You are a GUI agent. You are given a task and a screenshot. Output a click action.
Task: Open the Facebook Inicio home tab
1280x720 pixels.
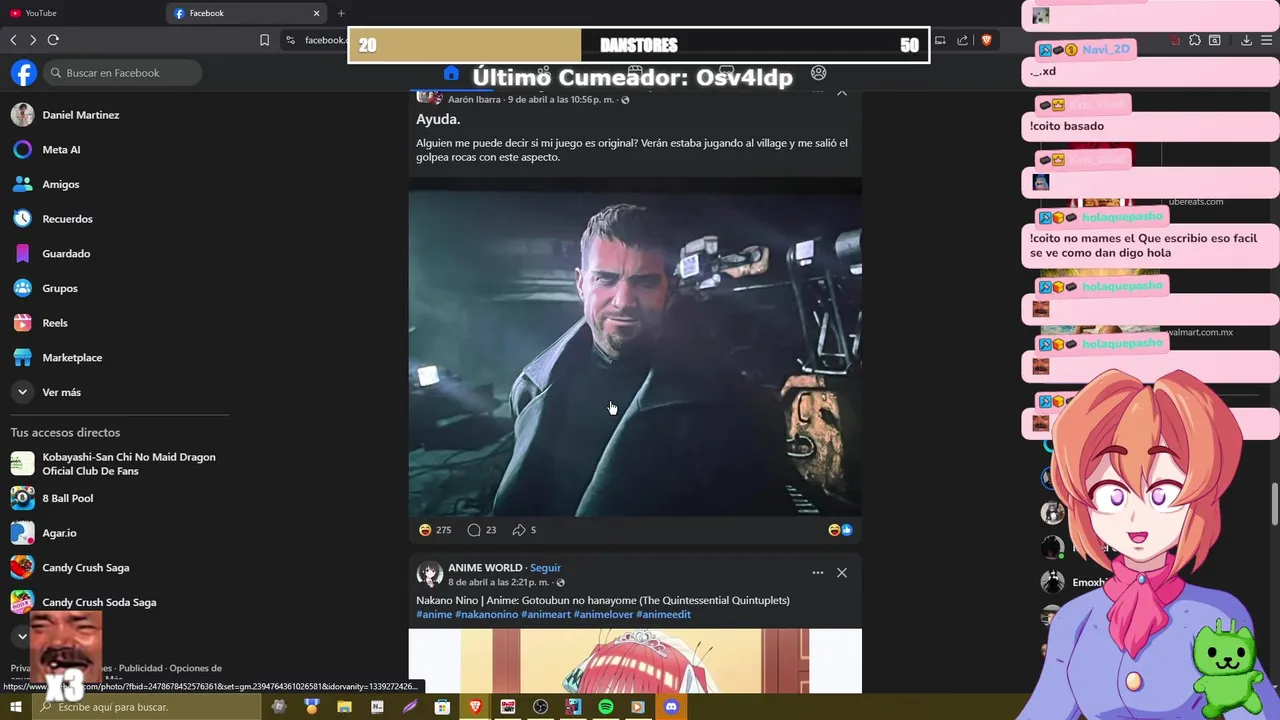(451, 73)
